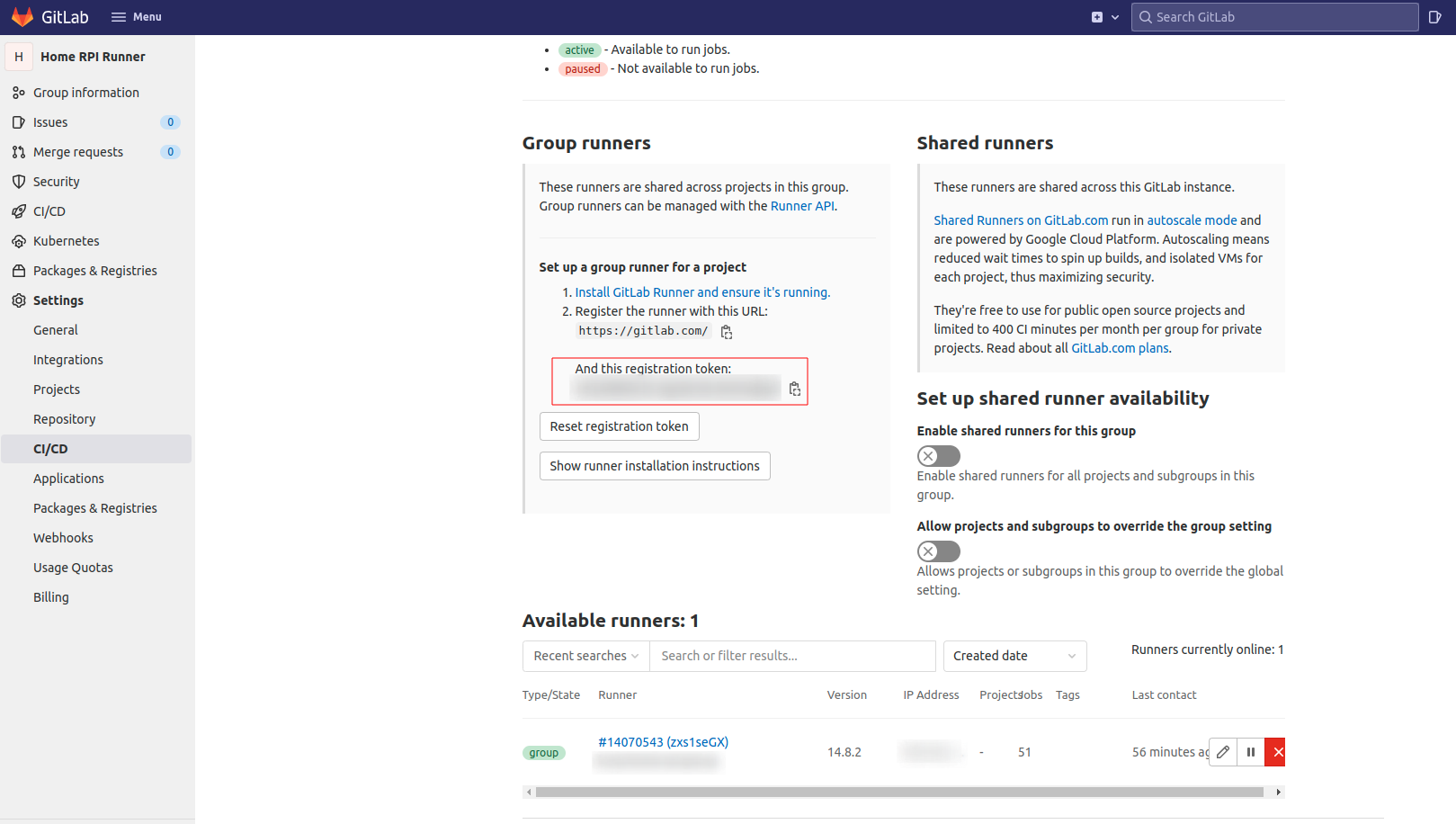Open Repository settings

[x=65, y=419]
